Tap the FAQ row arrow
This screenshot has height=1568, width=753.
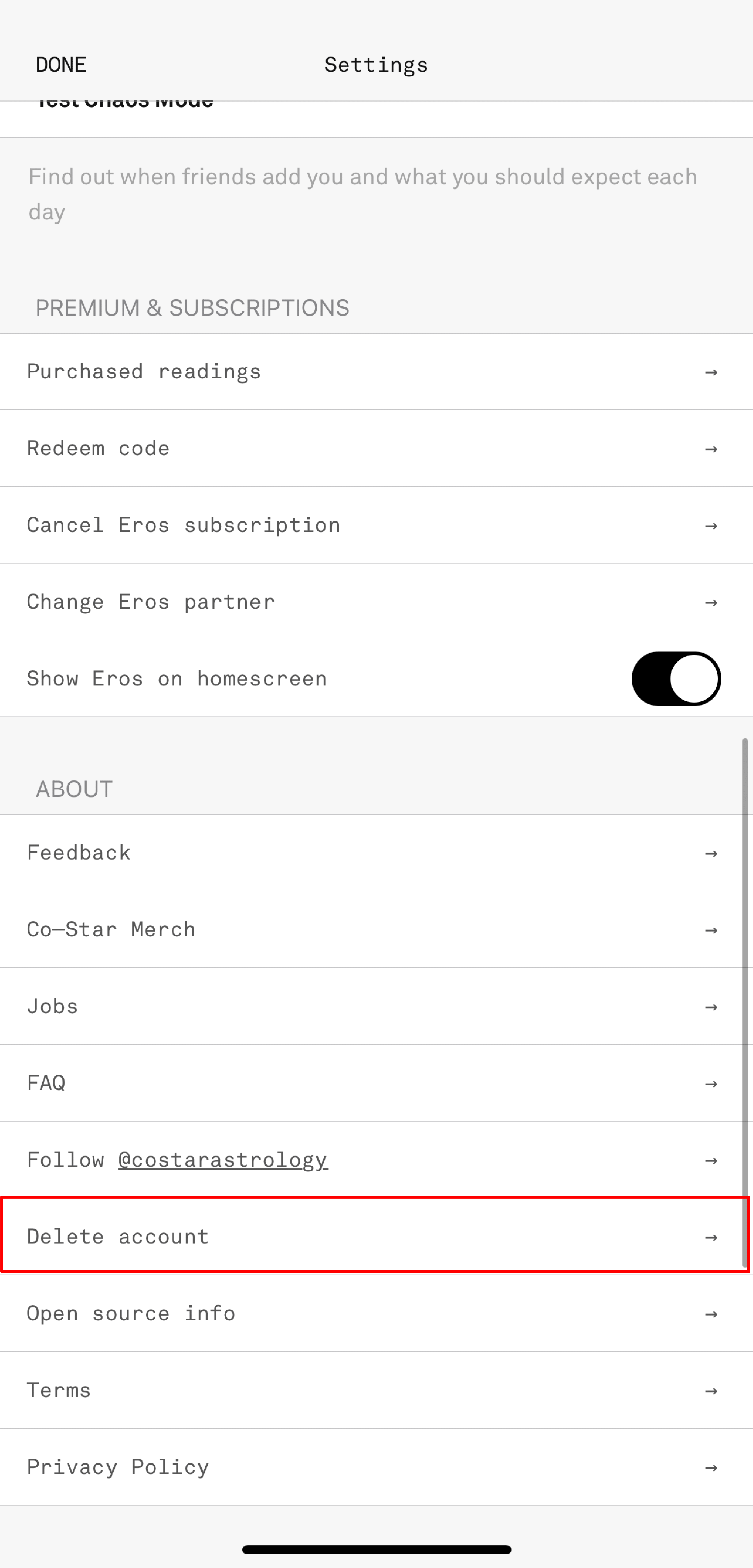[710, 1083]
